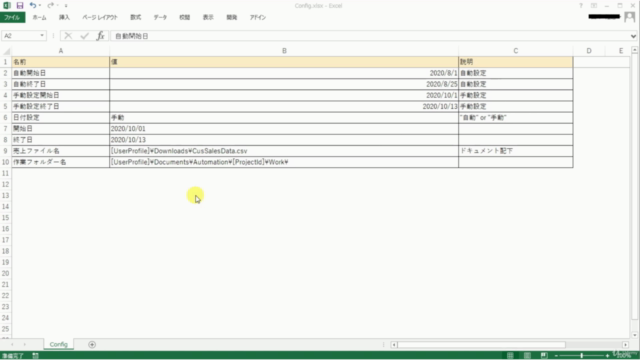The height and width of the screenshot is (360, 640).
Task: Click the macro record icon in status bar
Action: 36,356
